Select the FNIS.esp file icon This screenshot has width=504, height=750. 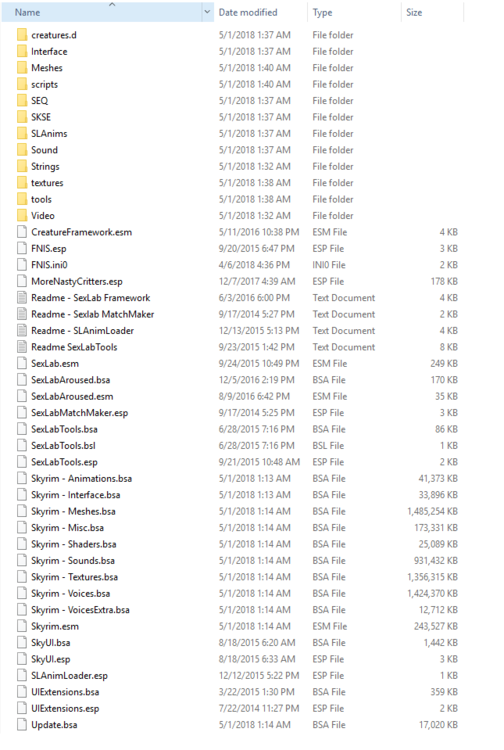(x=22, y=248)
